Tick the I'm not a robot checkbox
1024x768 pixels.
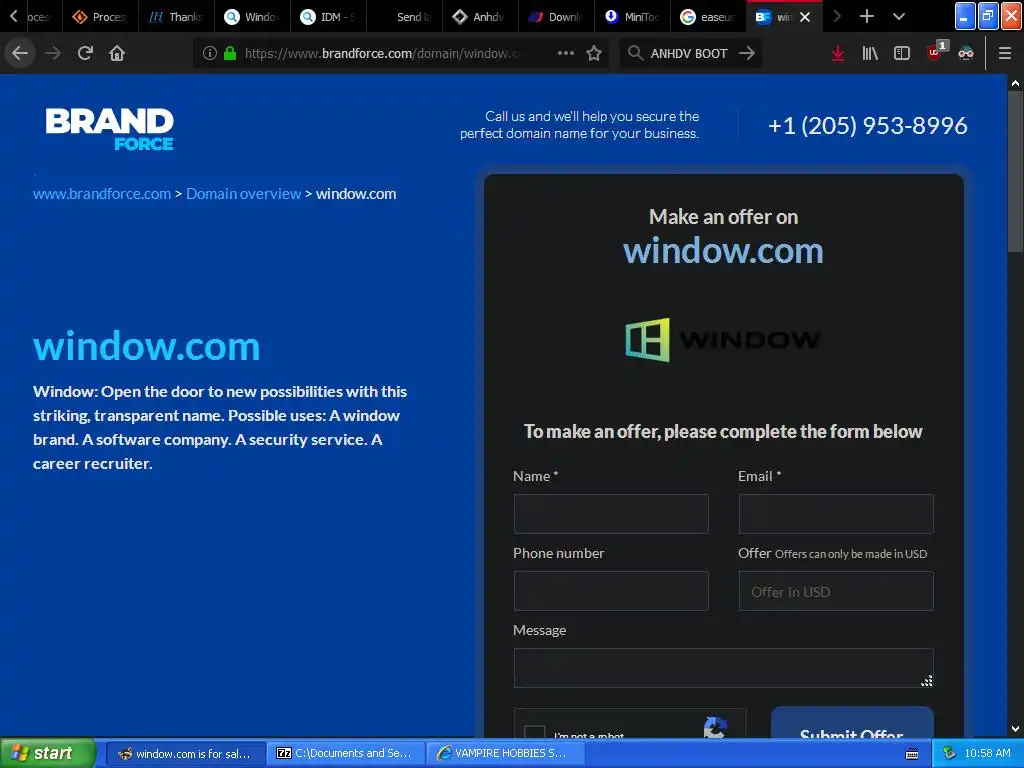pos(535,731)
